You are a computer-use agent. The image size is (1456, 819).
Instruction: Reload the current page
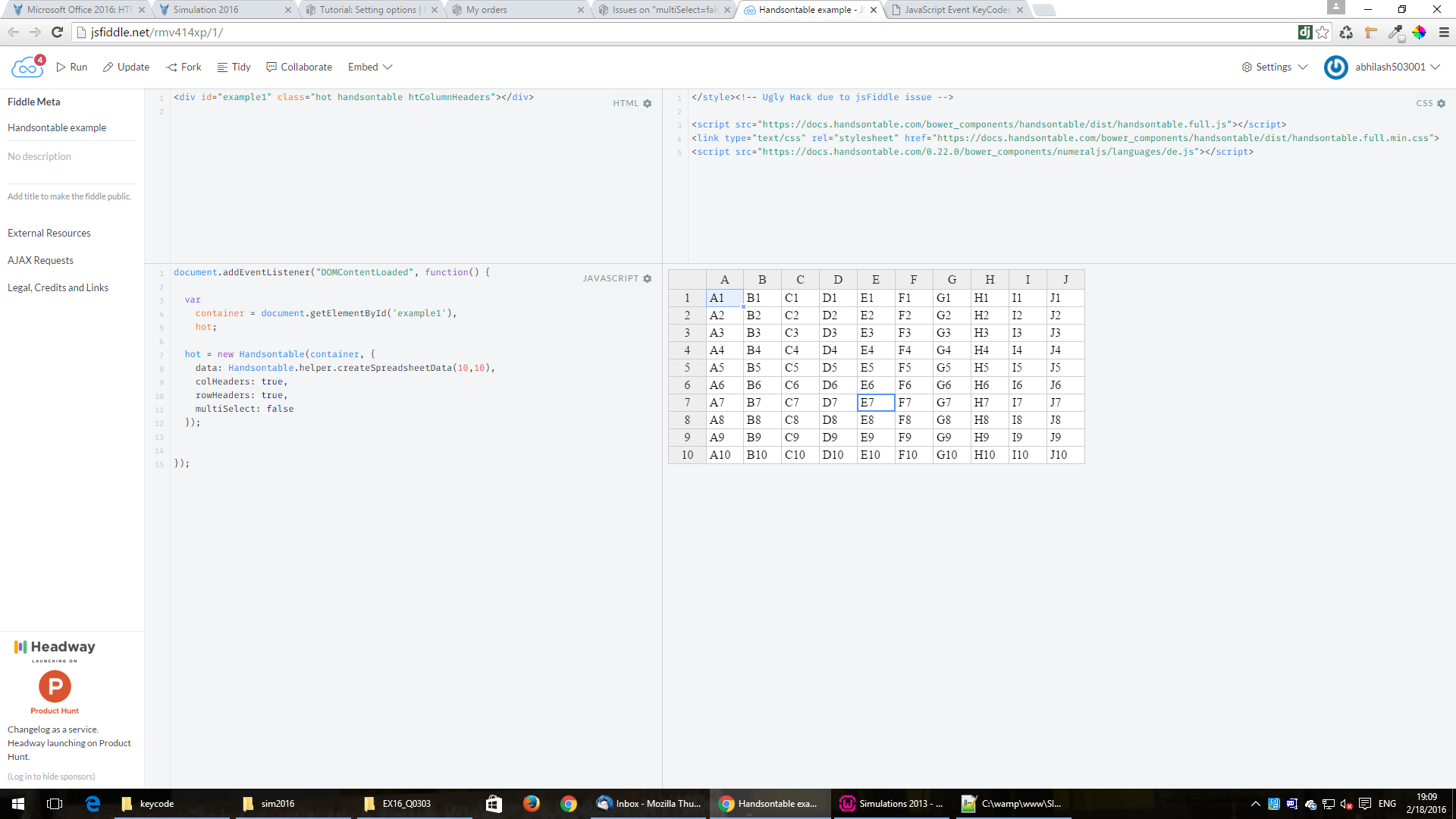pyautogui.click(x=57, y=32)
